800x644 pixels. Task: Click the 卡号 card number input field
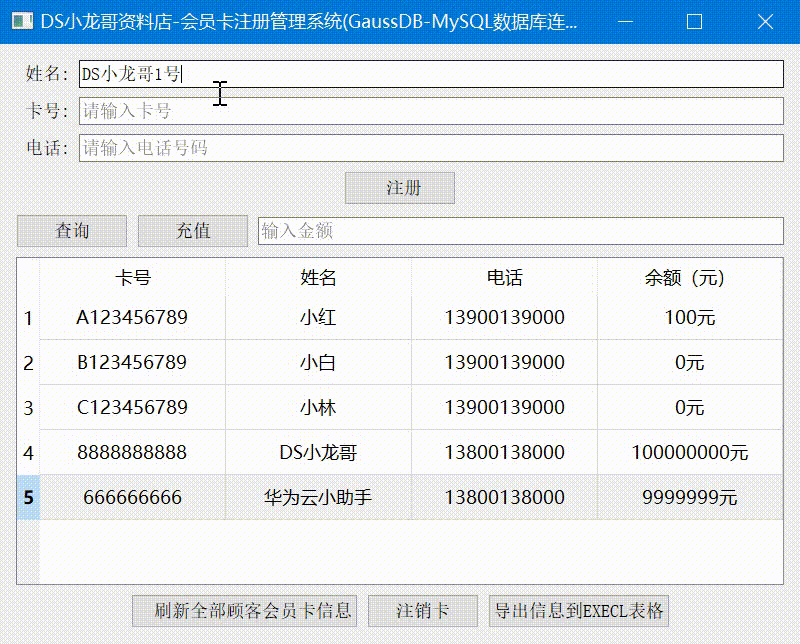click(x=432, y=111)
